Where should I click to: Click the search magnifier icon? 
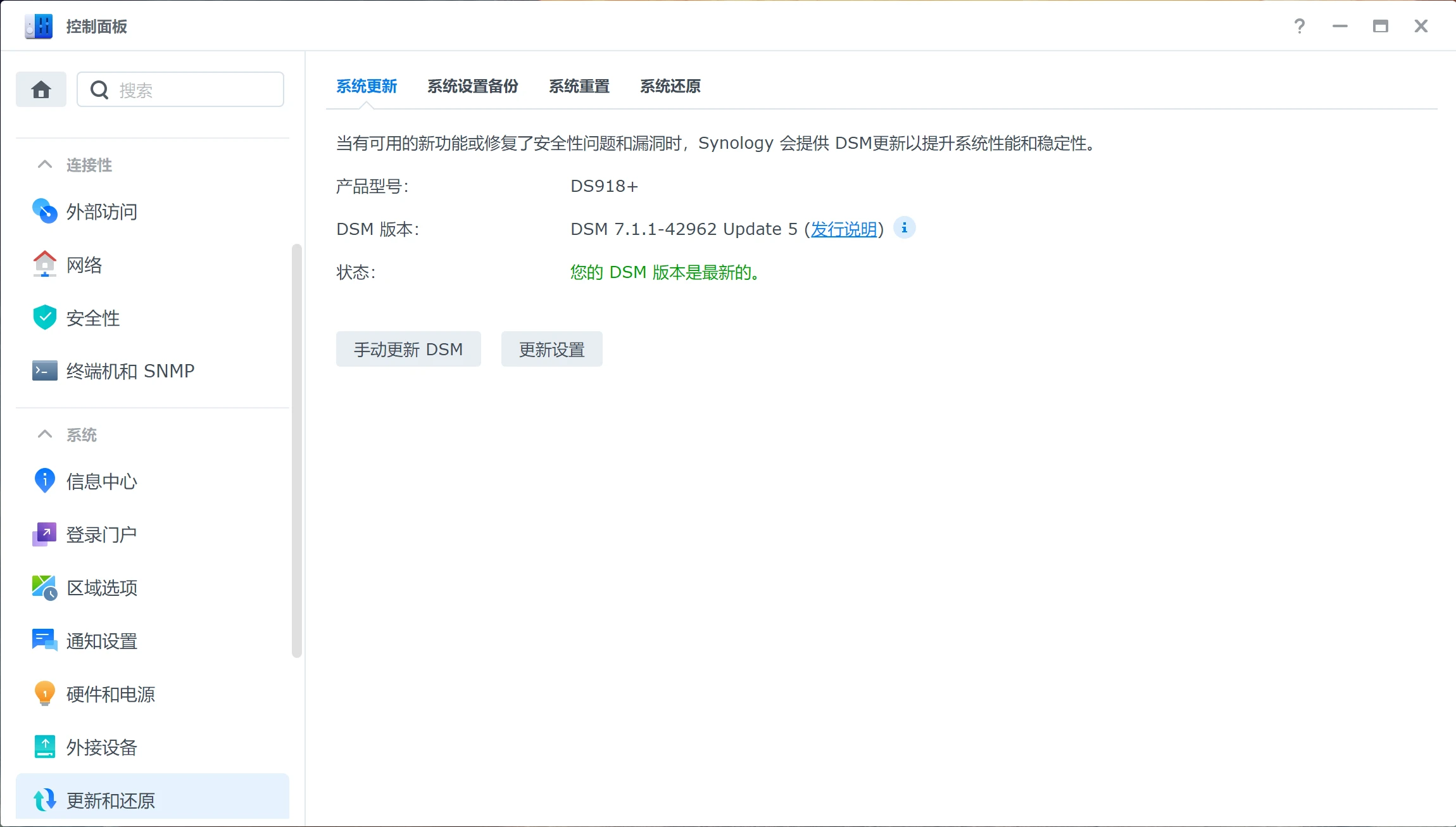click(99, 90)
